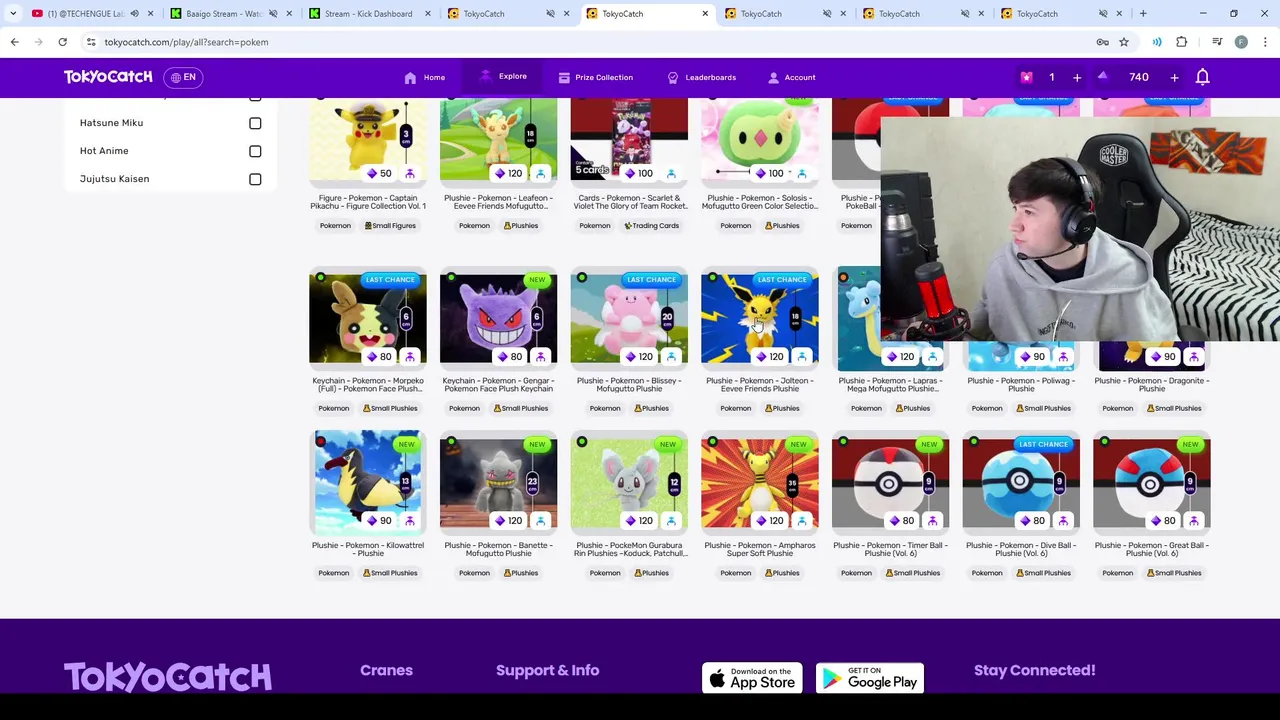This screenshot has height=720, width=1280.
Task: Open the notifications bell
Action: [x=1203, y=77]
